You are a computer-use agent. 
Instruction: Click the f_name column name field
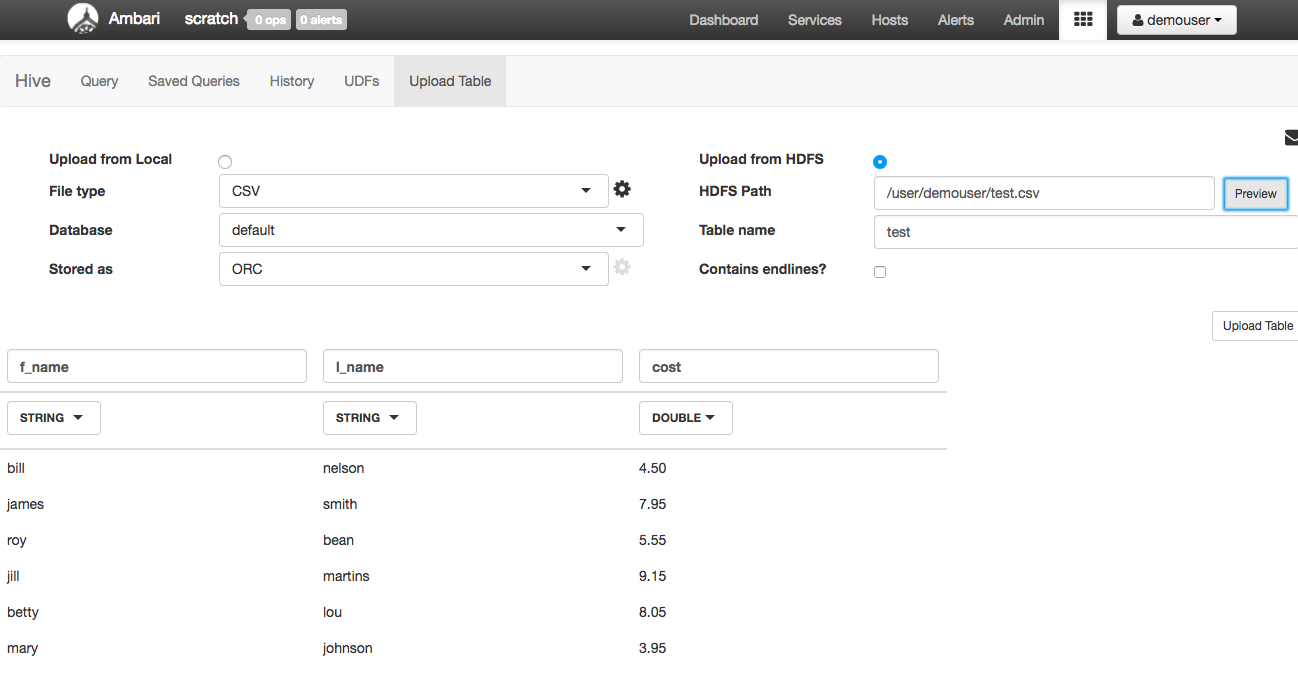157,366
